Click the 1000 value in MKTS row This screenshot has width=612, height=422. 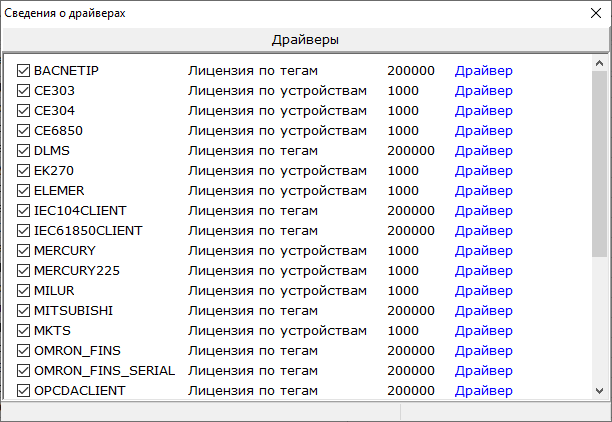pos(403,331)
